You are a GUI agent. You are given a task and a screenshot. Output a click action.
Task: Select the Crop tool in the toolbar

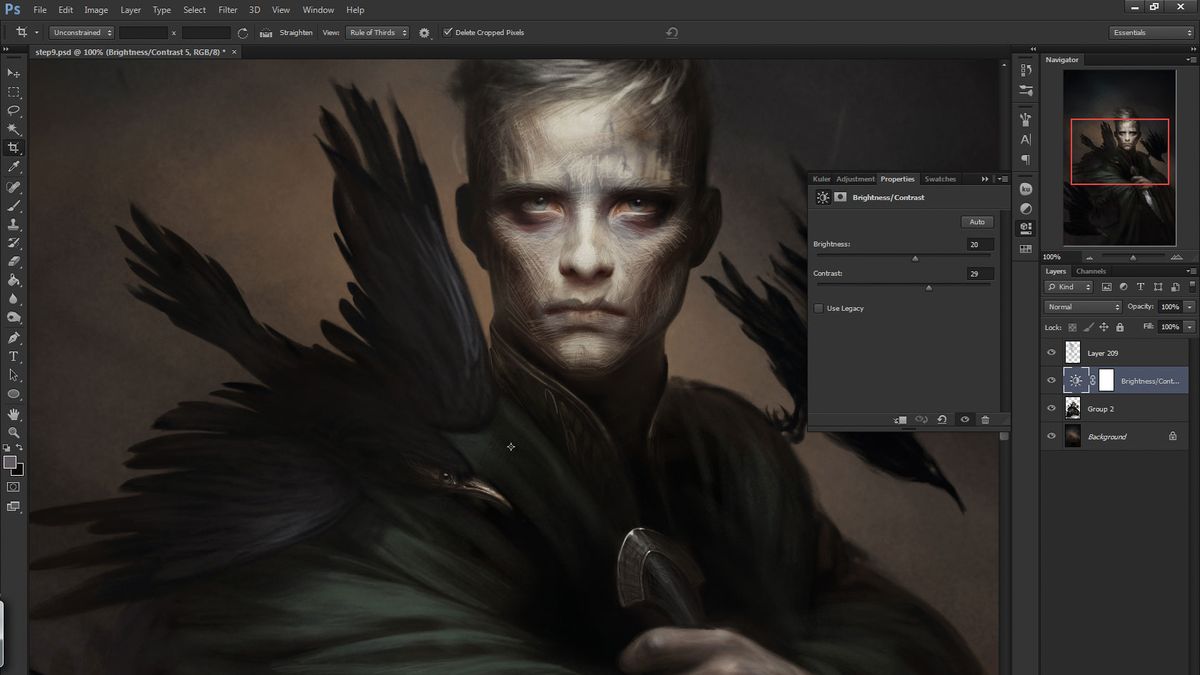14,148
